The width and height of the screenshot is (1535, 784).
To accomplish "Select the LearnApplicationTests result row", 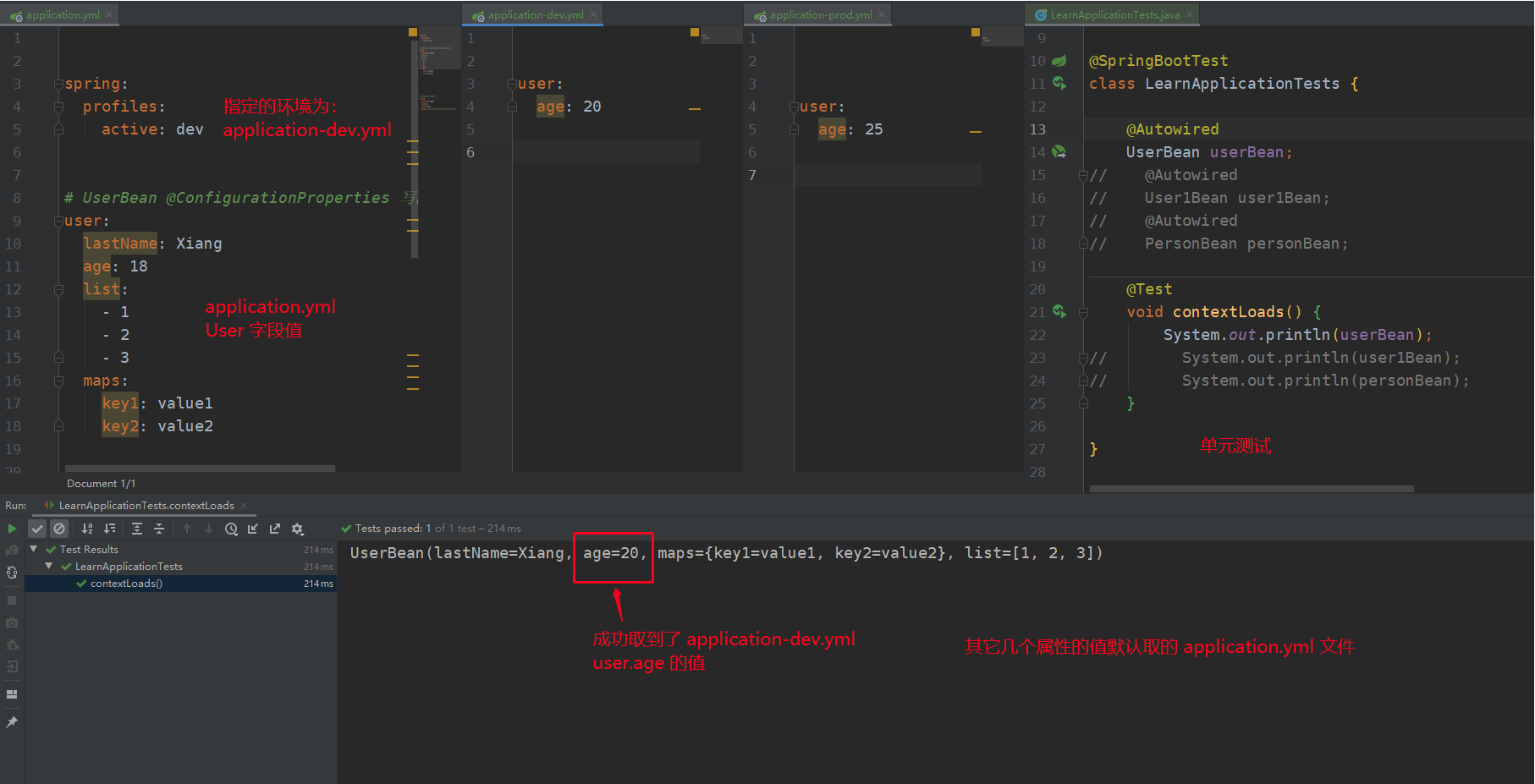I will coord(181,567).
